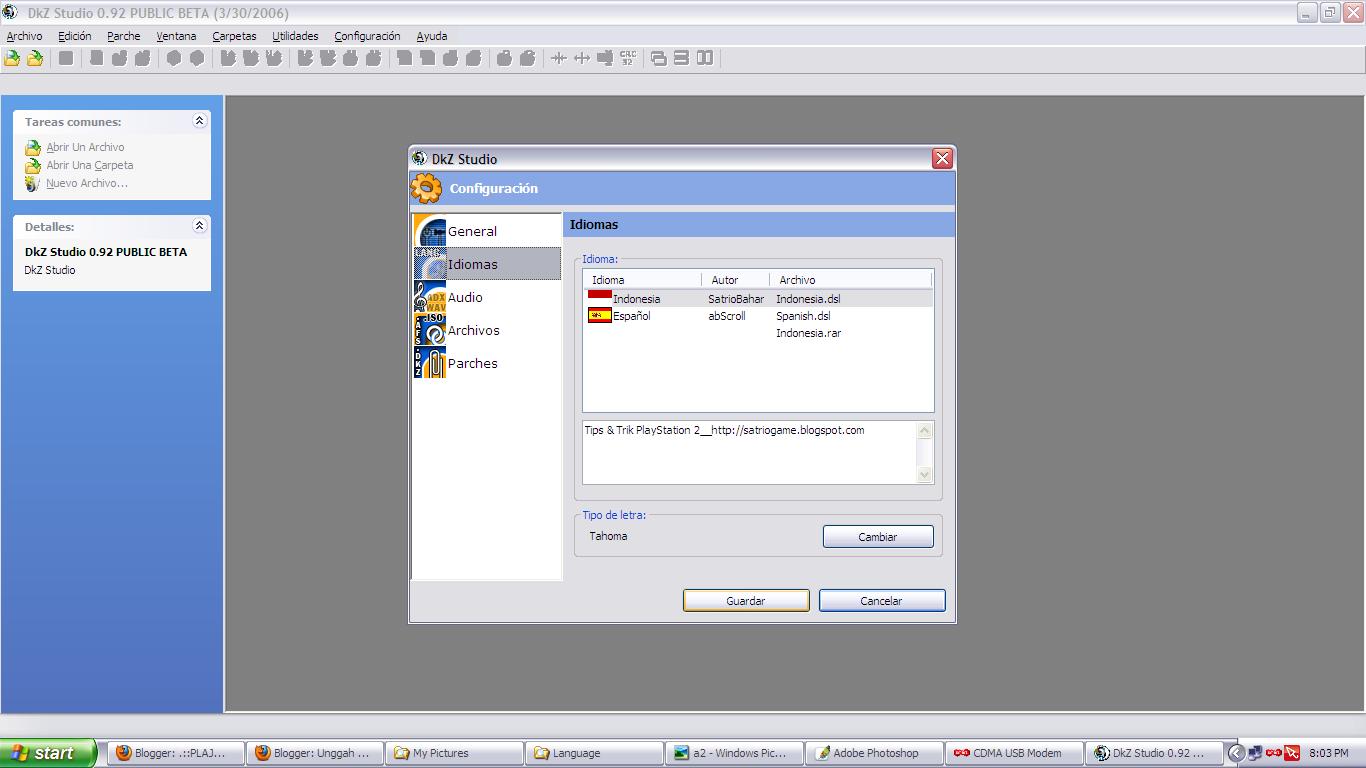Open the Parches settings category
Image resolution: width=1366 pixels, height=768 pixels.
[x=487, y=363]
